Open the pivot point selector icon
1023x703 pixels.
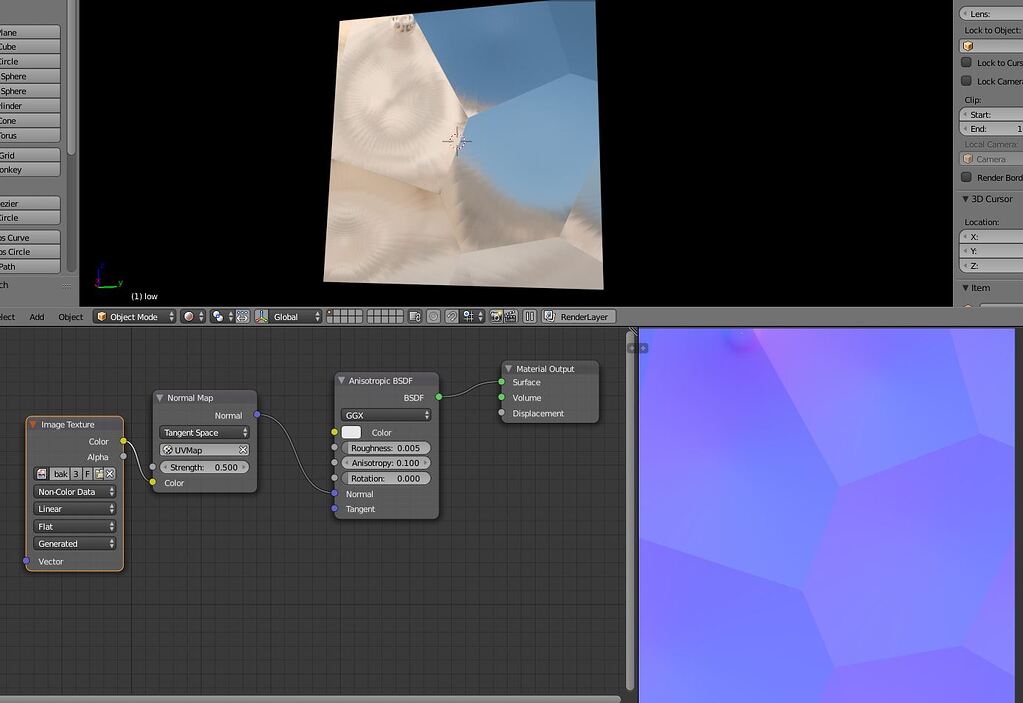tap(221, 316)
